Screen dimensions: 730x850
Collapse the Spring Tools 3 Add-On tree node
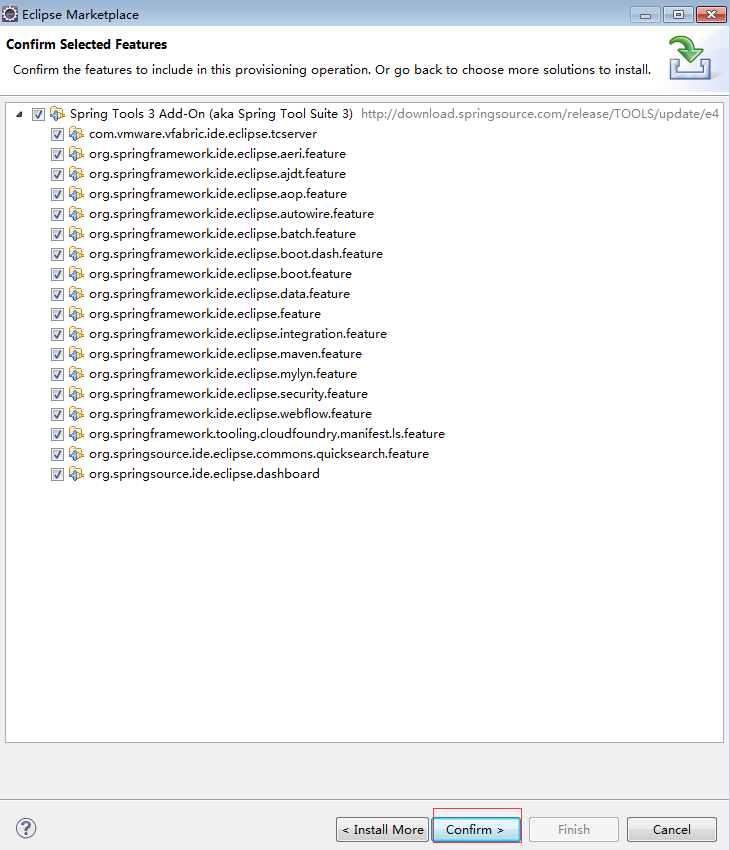pyautogui.click(x=20, y=114)
